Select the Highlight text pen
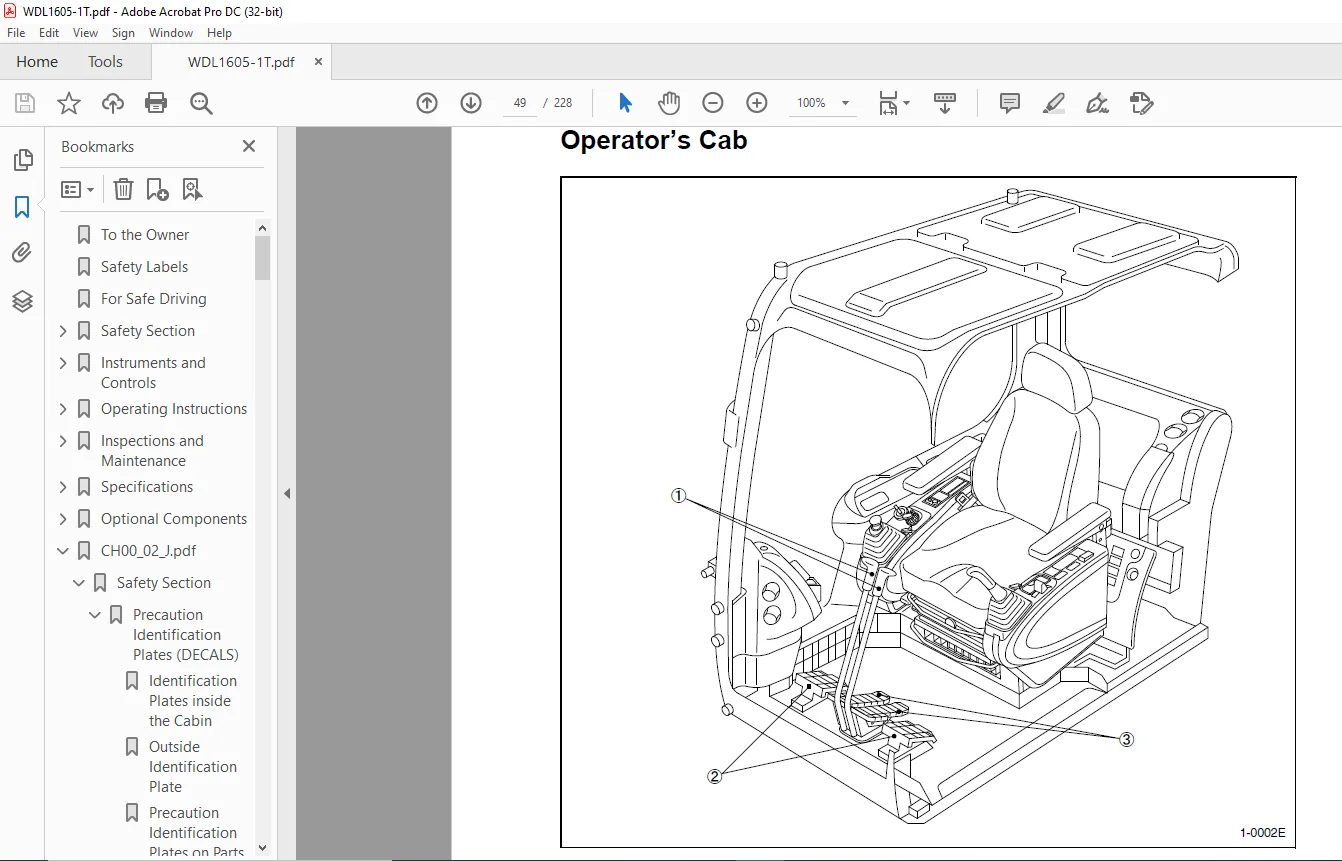Screen dimensions: 1342x861 (x=1053, y=103)
